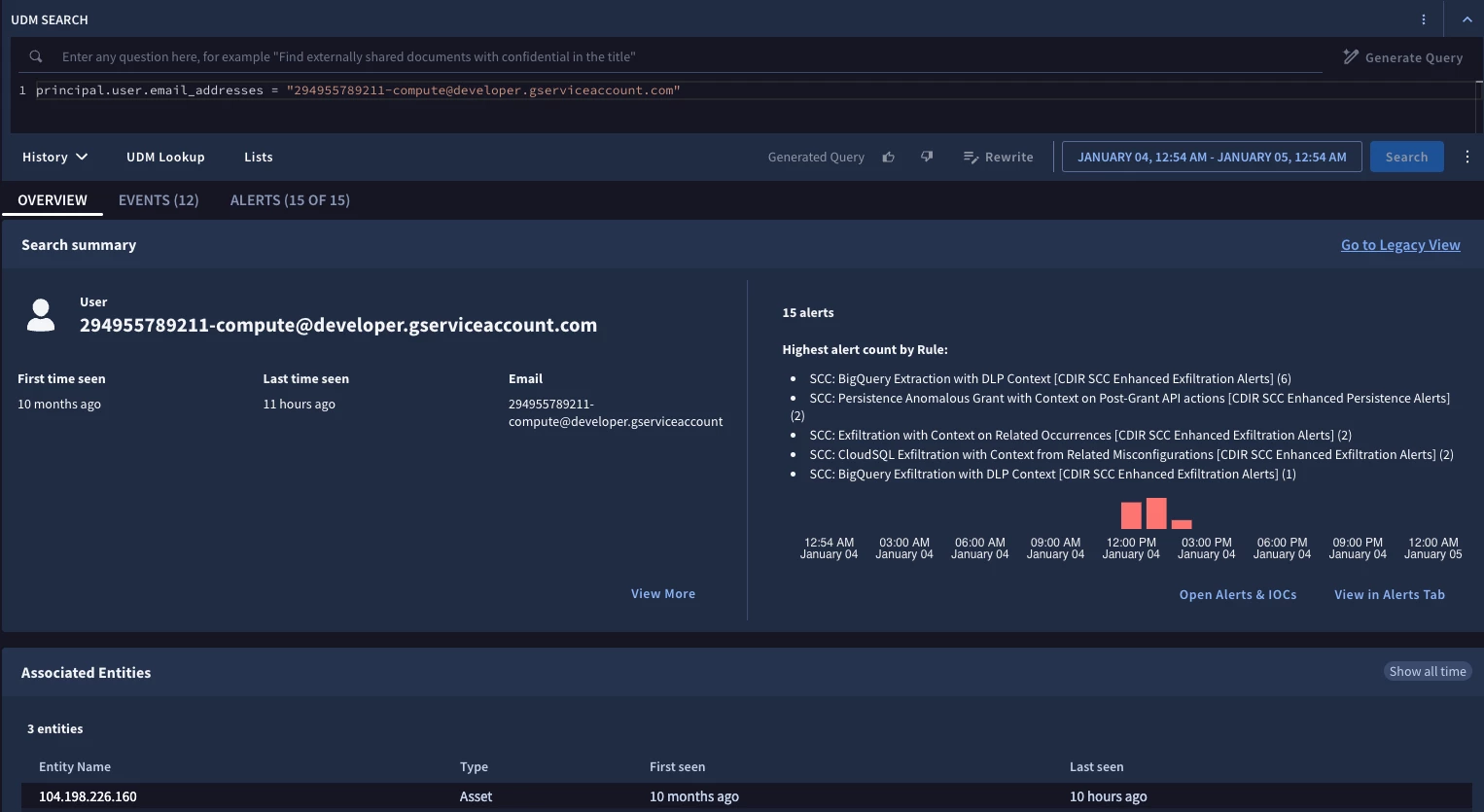The width and height of the screenshot is (1484, 812).
Task: Toggle Show all time chip
Action: pyautogui.click(x=1428, y=671)
